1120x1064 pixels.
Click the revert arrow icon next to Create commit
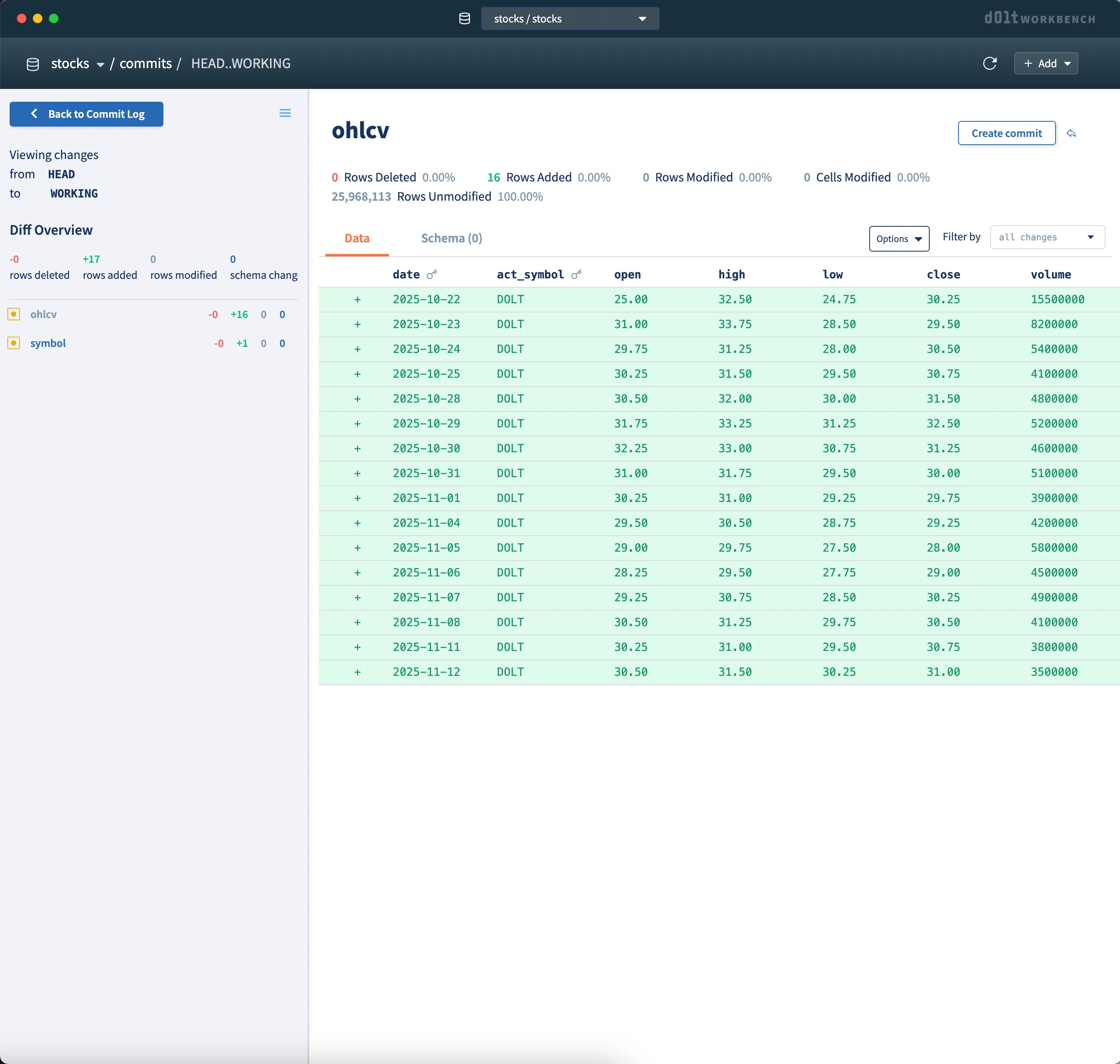tap(1072, 133)
